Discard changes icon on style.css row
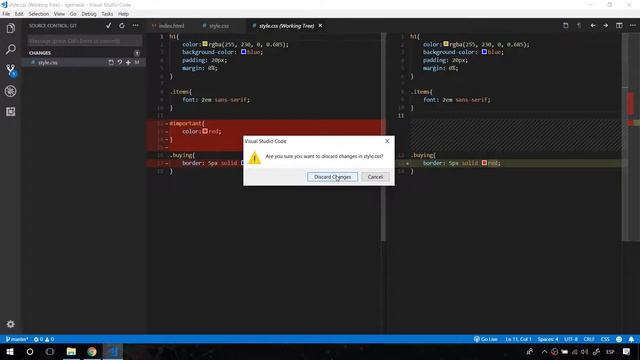 120,62
